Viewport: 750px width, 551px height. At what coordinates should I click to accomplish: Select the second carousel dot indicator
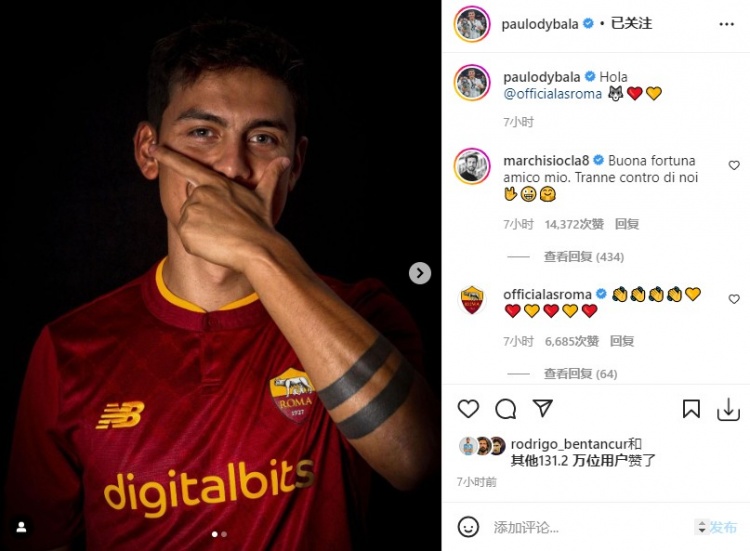click(224, 534)
